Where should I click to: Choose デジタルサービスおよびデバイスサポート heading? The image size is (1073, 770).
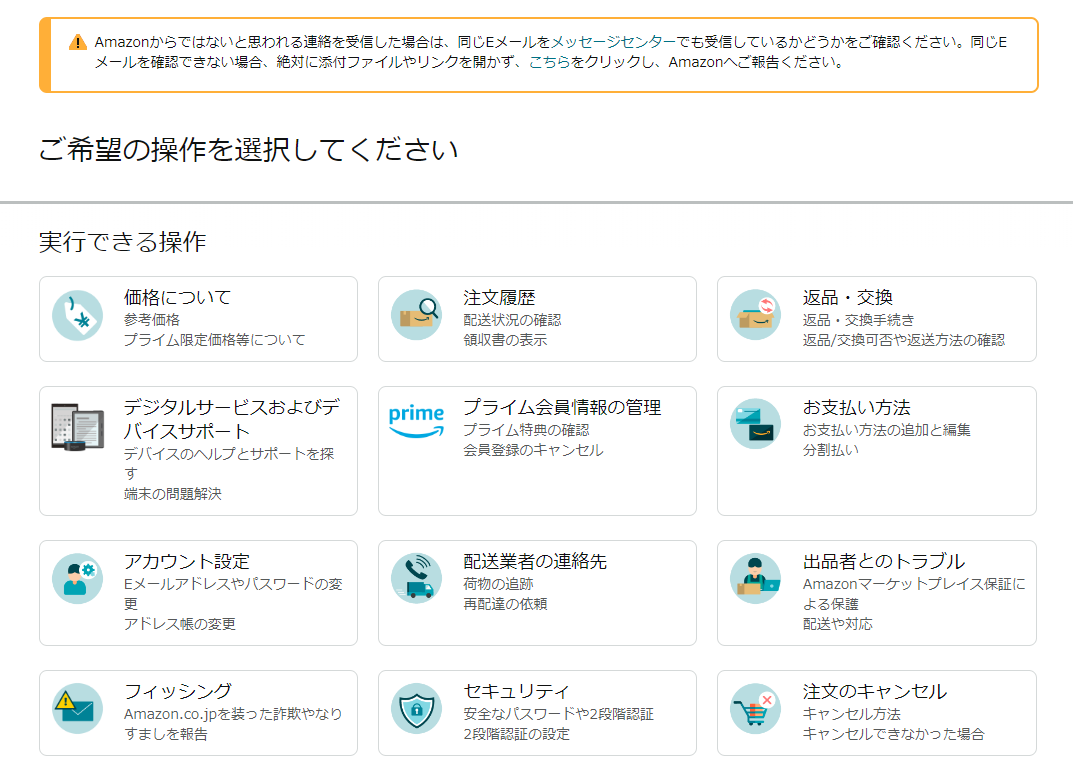coord(231,419)
